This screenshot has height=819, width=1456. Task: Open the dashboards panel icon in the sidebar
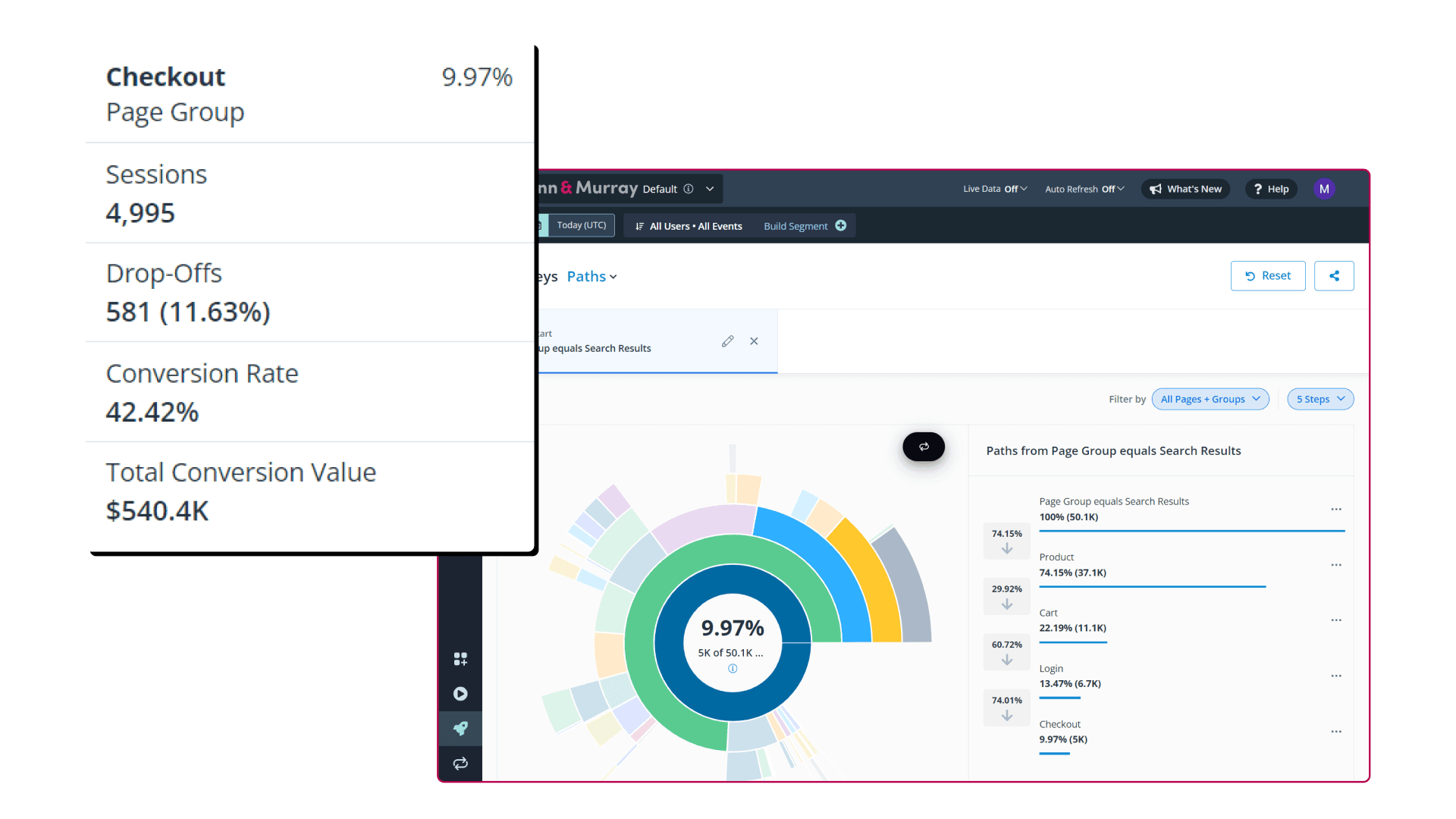[460, 658]
